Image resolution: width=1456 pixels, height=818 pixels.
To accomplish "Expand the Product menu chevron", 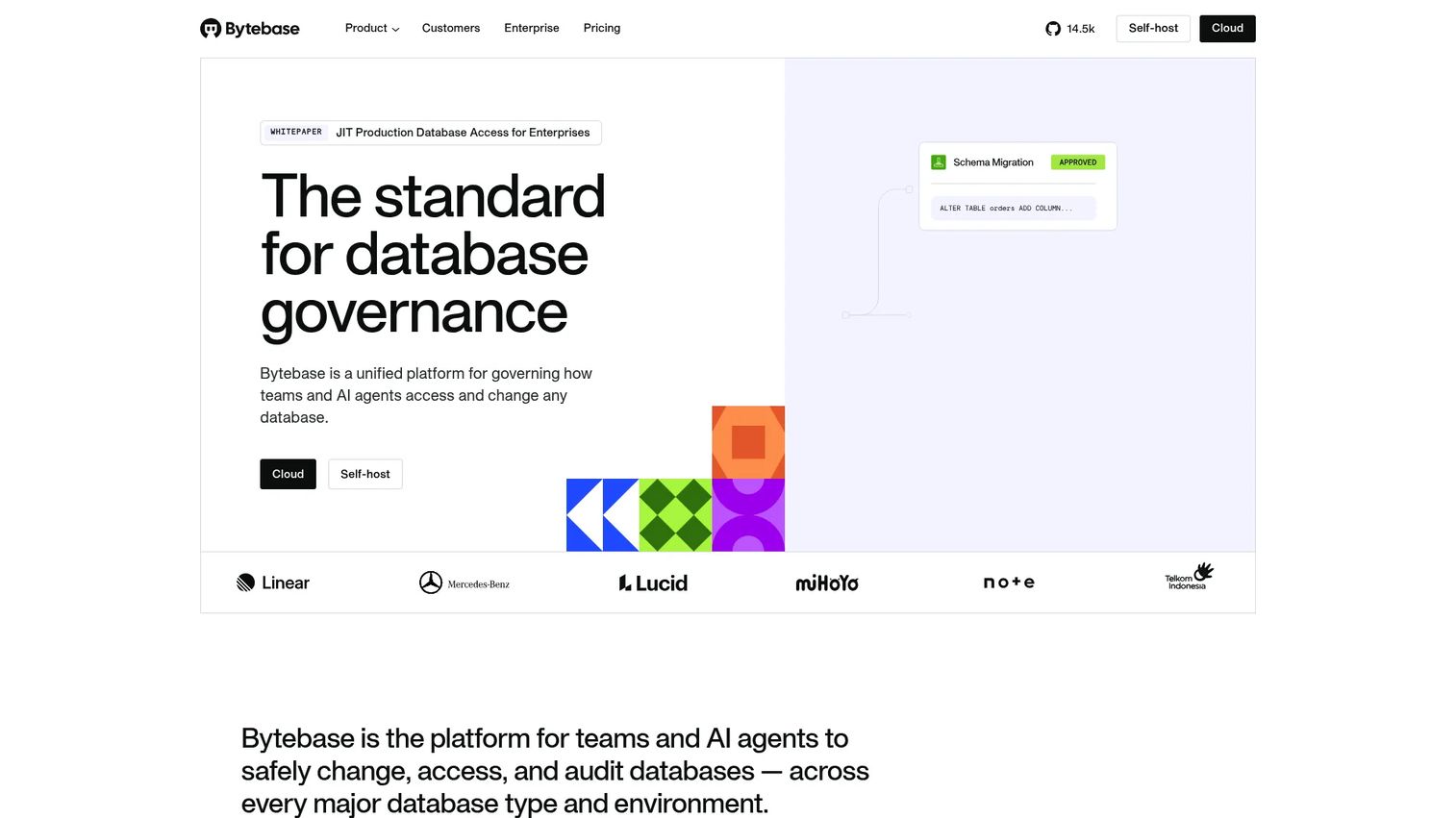I will coord(395,29).
